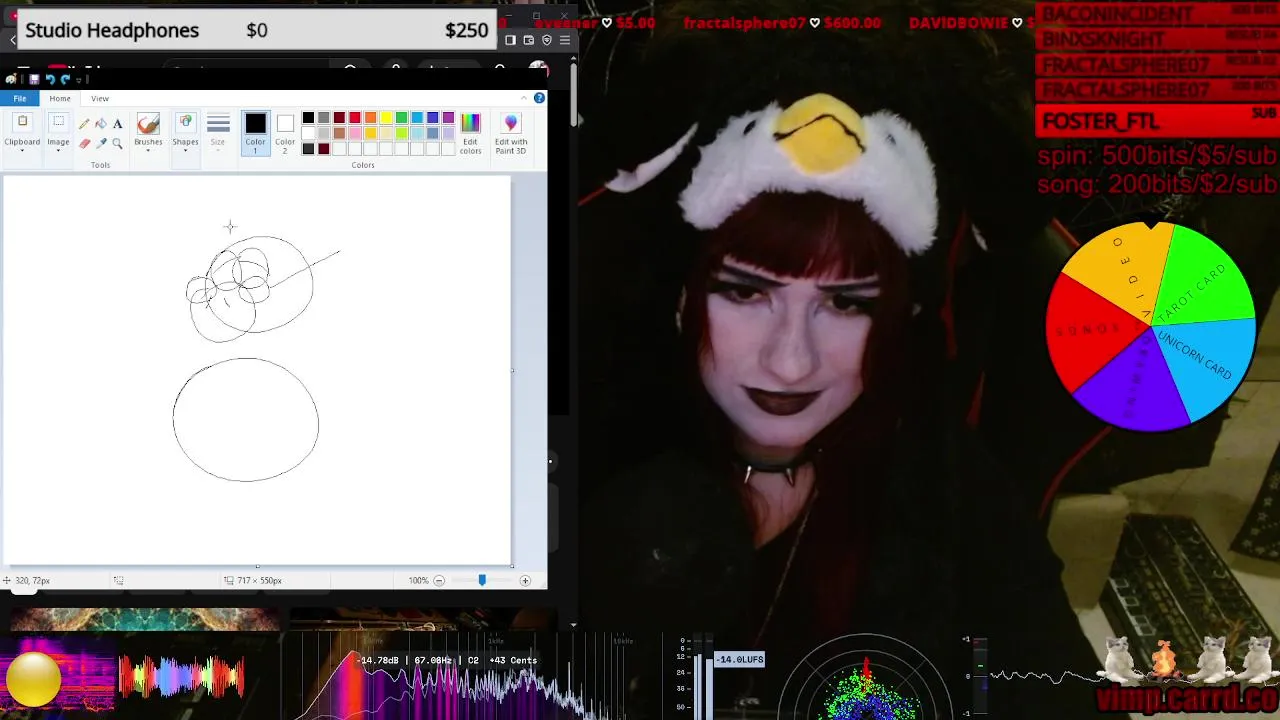The image size is (1280, 720).
Task: Click the browser window scrollbar thumb
Action: 573,95
